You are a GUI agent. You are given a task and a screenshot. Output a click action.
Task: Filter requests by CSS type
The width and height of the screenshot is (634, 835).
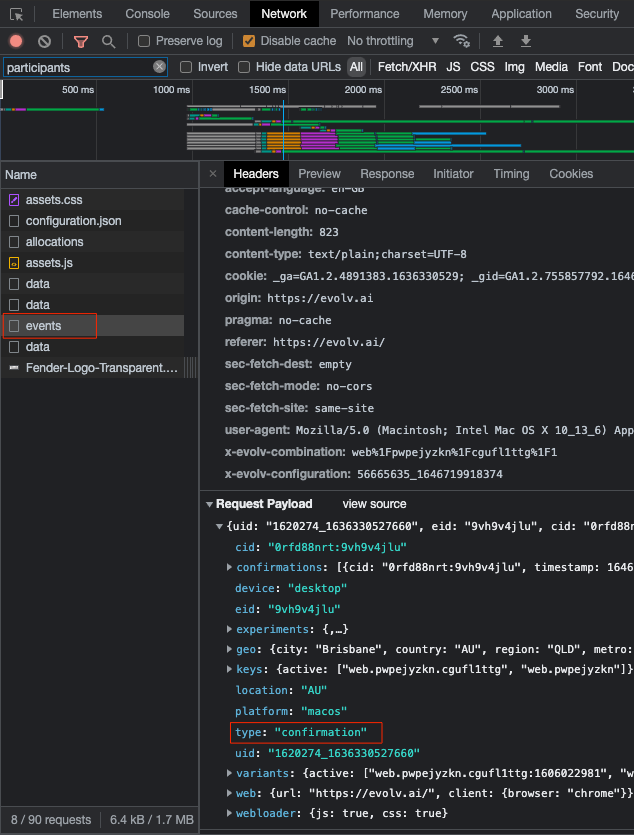coord(482,67)
